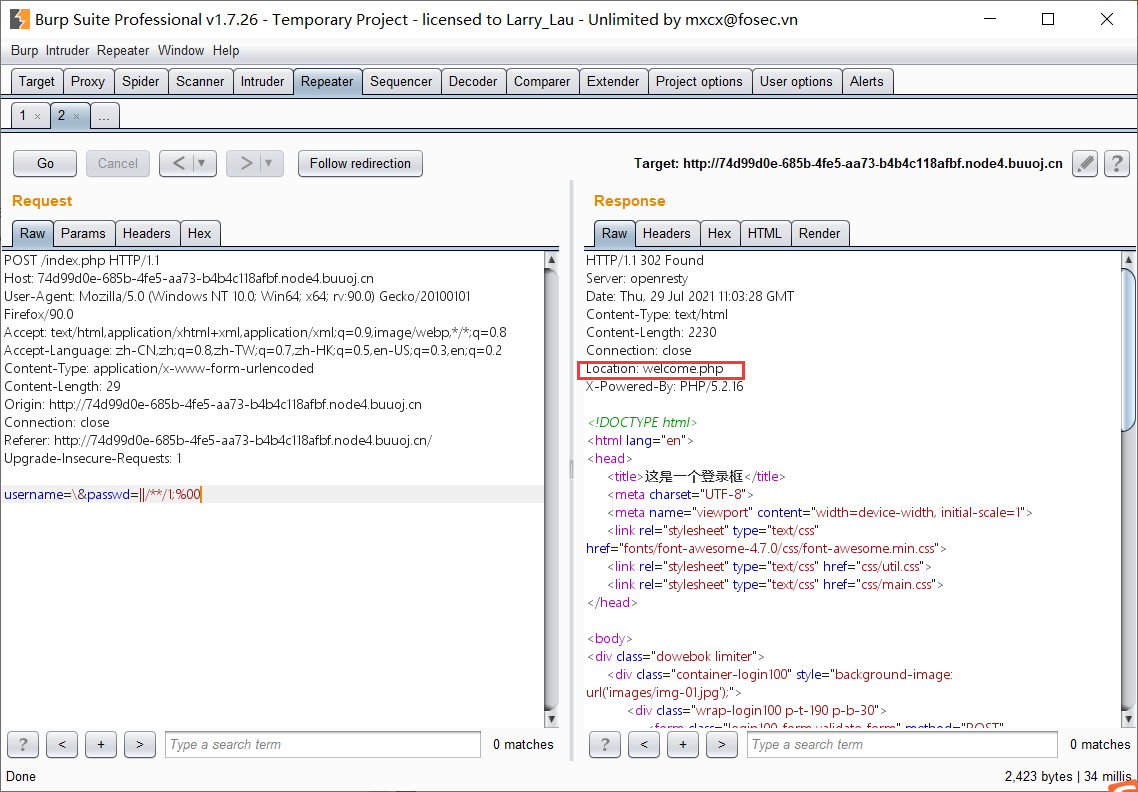Click the Location: welcome.php header line
Image resolution: width=1138 pixels, height=792 pixels.
pyautogui.click(x=655, y=369)
